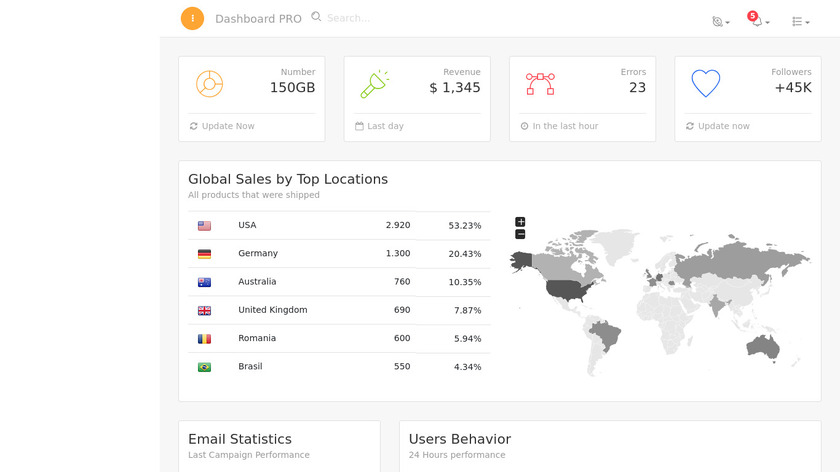This screenshot has width=840, height=472.
Task: Click the Germany flag icon
Action: [x=204, y=254]
